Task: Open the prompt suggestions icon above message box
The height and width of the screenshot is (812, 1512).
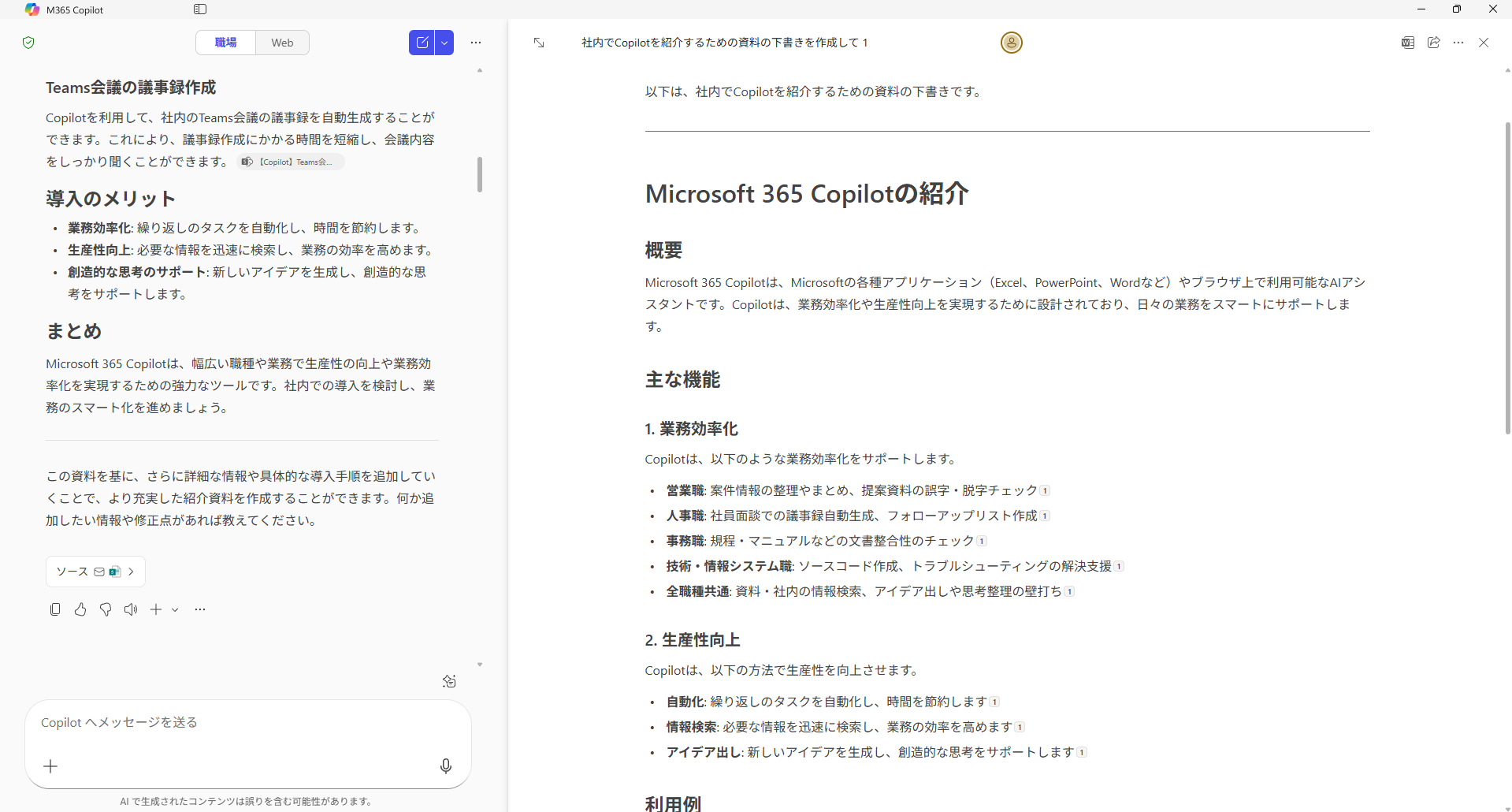Action: [449, 681]
